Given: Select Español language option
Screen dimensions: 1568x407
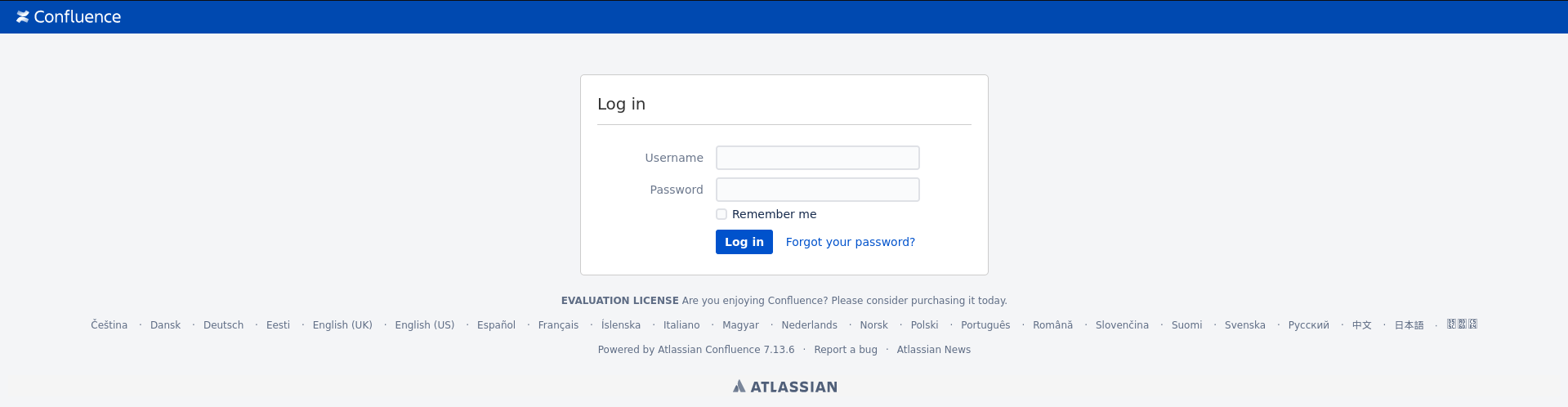Looking at the screenshot, I should pyautogui.click(x=497, y=325).
